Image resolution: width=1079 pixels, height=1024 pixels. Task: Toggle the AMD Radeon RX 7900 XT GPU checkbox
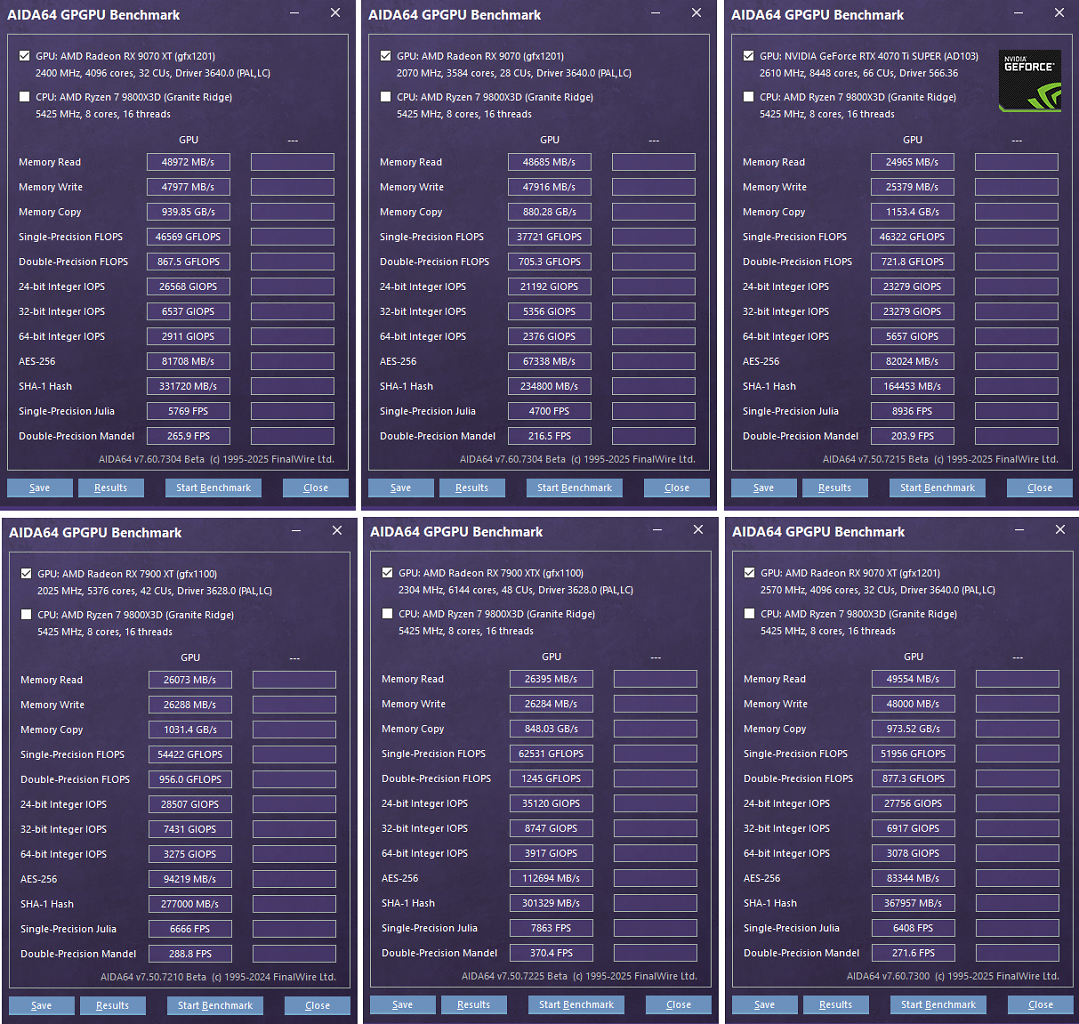click(x=26, y=573)
